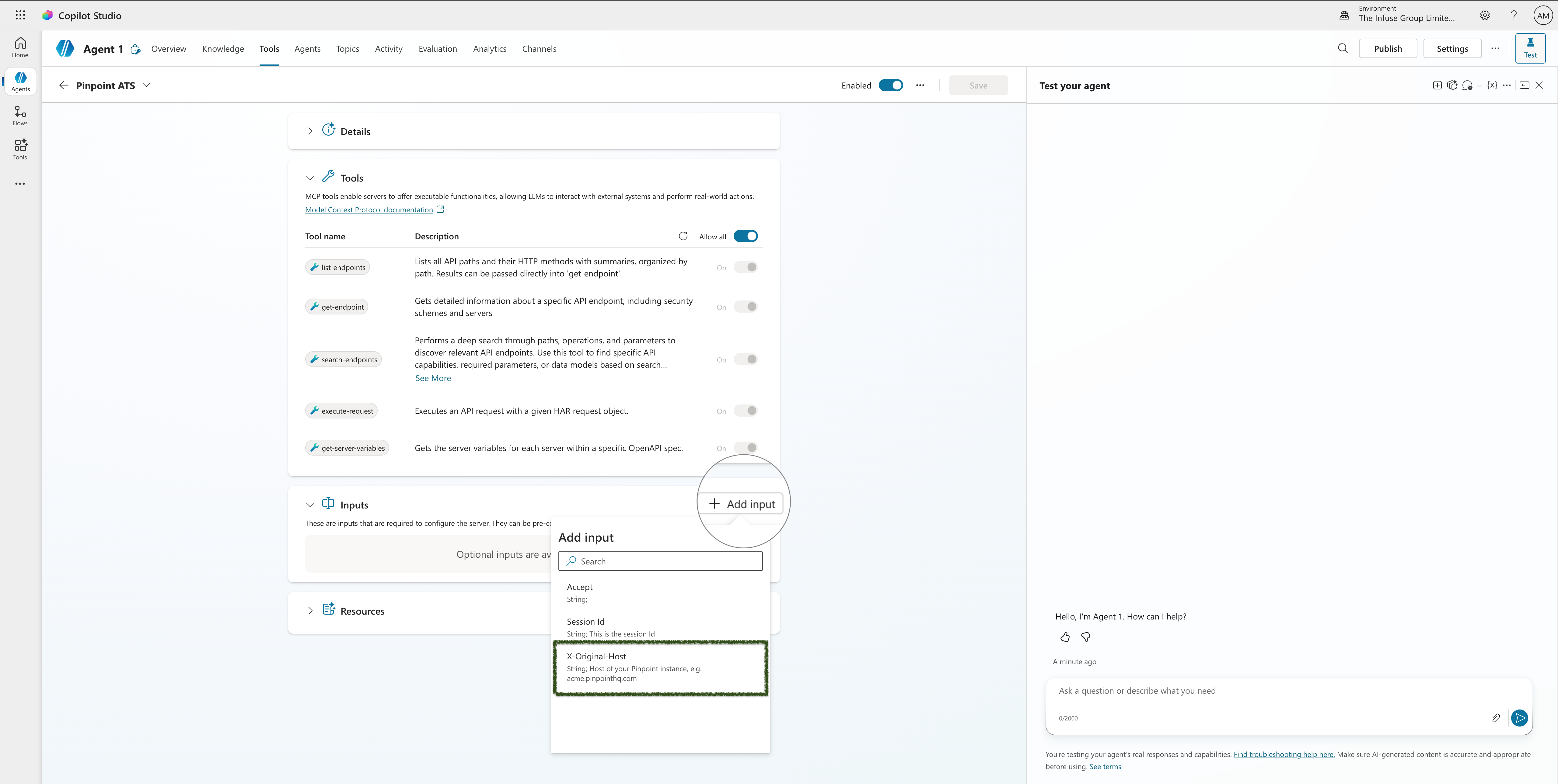
Task: Select the Session Id input option
Action: pos(660,627)
